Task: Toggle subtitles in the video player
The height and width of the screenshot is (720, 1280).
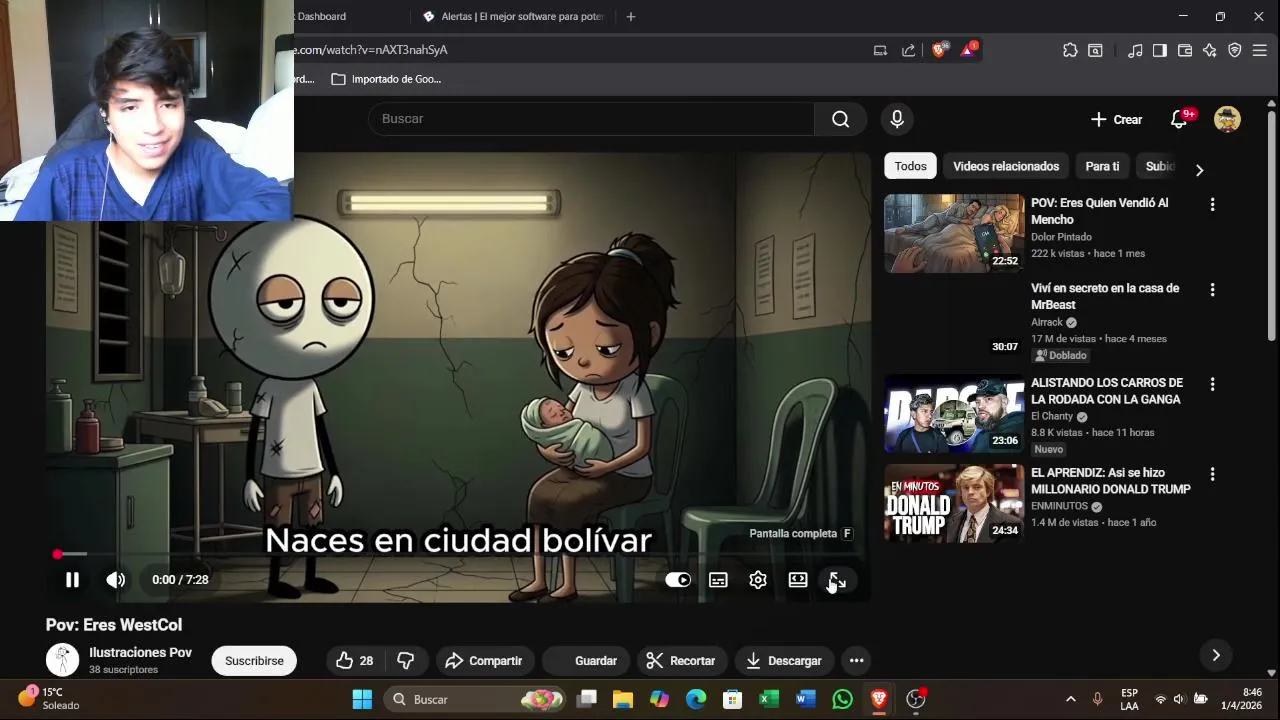Action: tap(718, 580)
